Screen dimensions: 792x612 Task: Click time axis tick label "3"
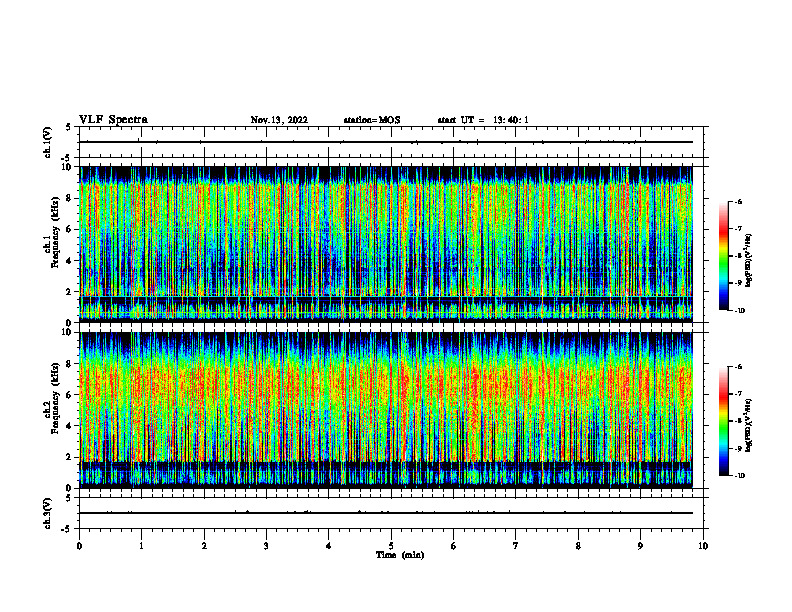pyautogui.click(x=266, y=546)
